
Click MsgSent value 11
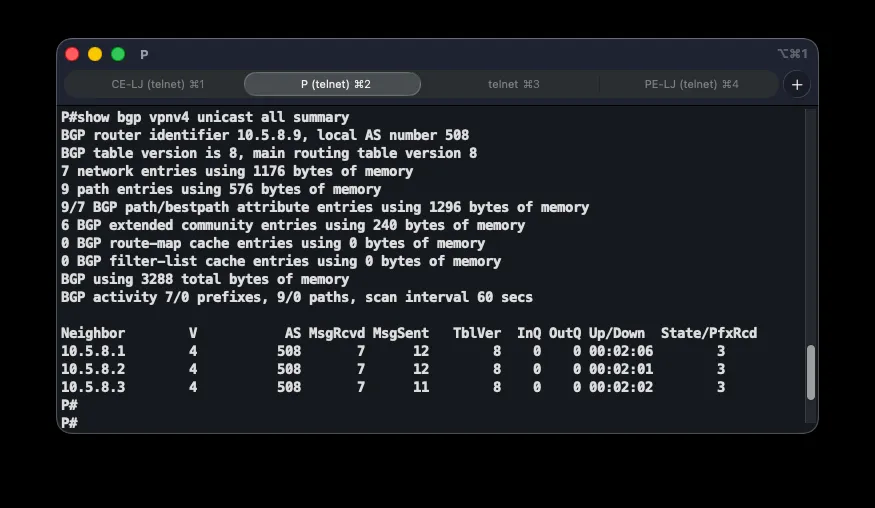pos(421,387)
